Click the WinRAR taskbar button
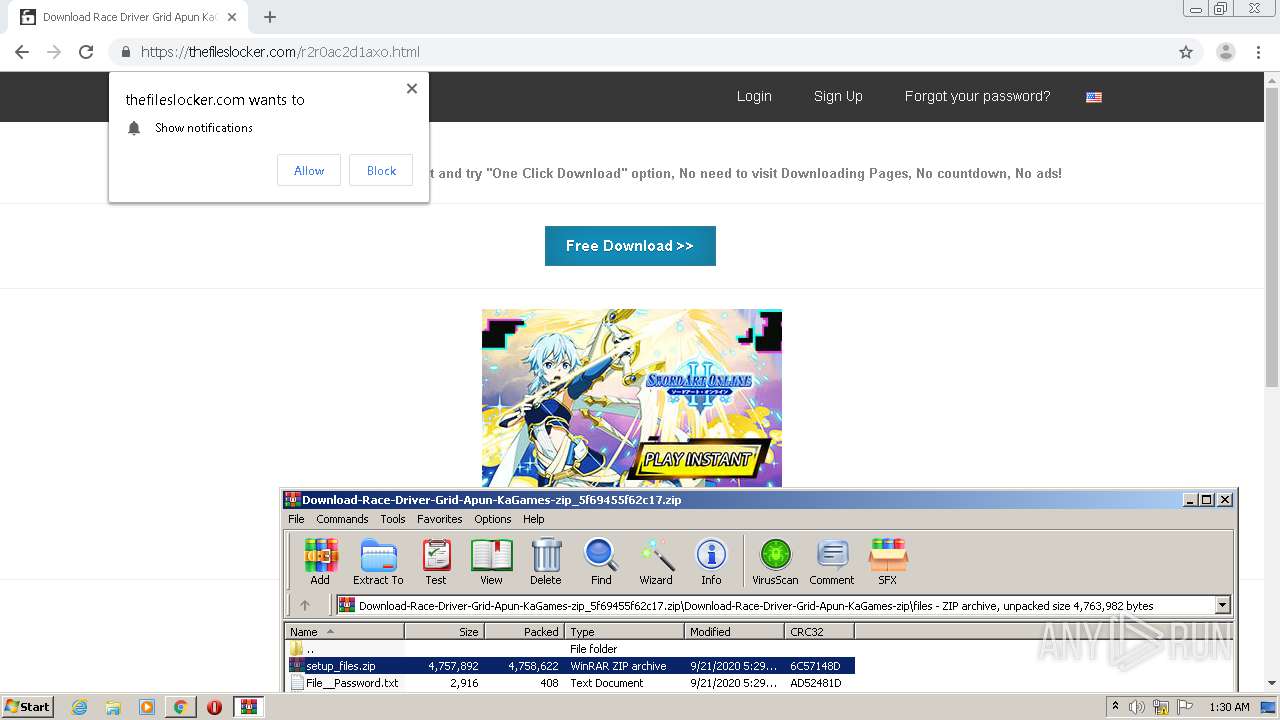Image resolution: width=1280 pixels, height=720 pixels. point(249,707)
